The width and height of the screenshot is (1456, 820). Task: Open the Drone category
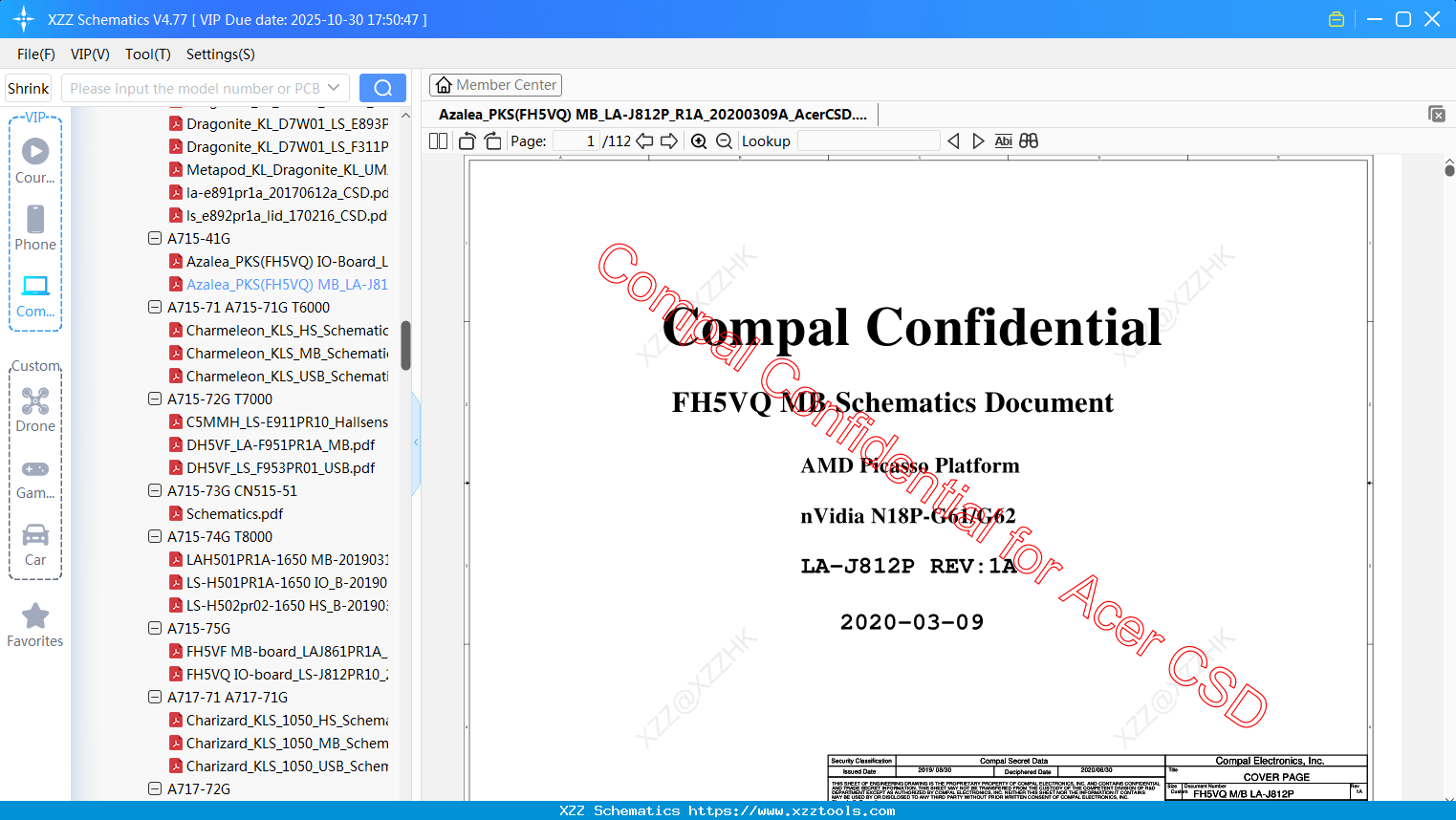point(35,410)
